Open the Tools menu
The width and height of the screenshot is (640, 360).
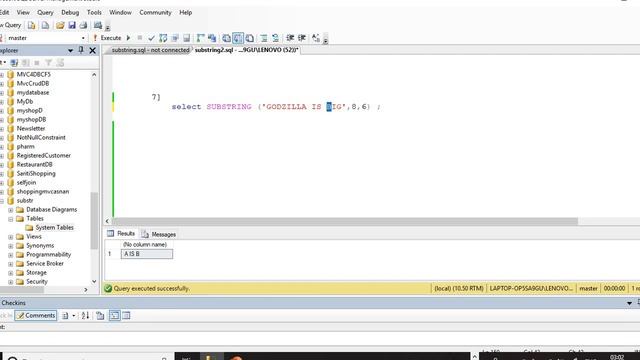tap(94, 13)
